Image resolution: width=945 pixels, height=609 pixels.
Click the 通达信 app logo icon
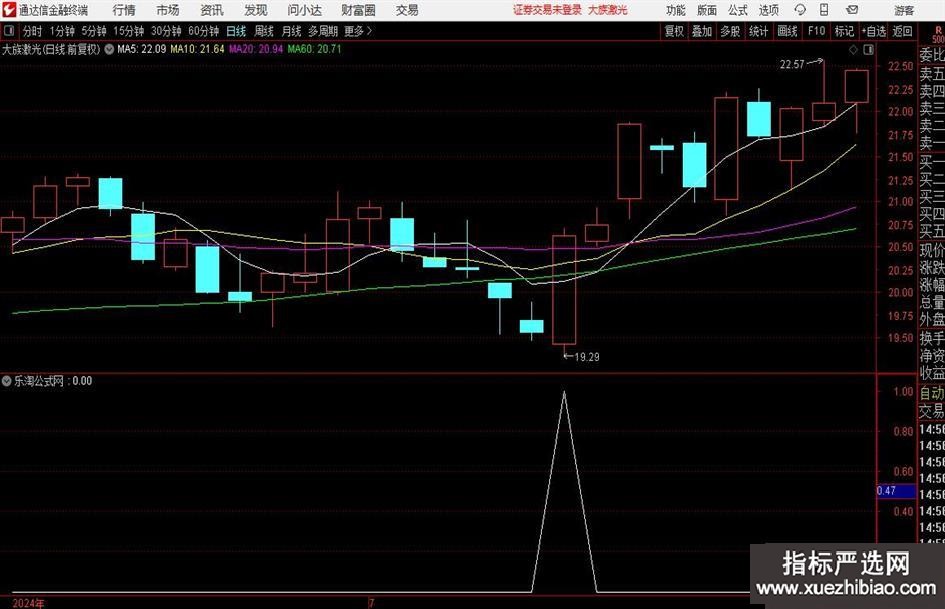coord(9,10)
